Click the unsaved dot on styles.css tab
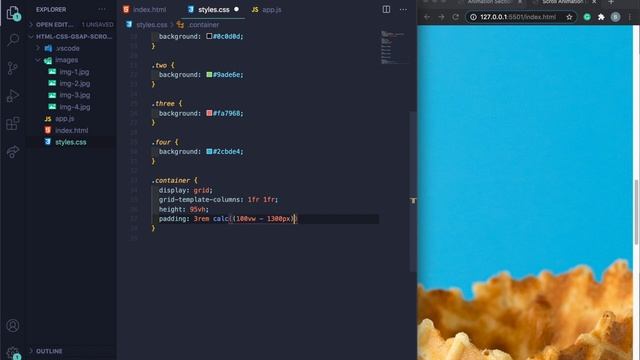This screenshot has width=640, height=360. click(x=236, y=9)
